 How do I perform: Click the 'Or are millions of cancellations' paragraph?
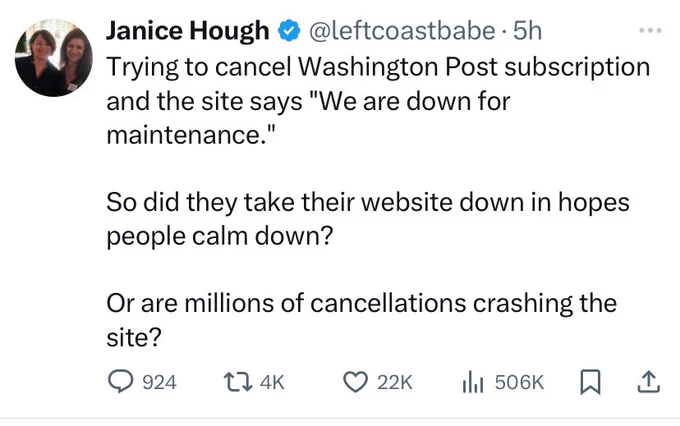362,320
